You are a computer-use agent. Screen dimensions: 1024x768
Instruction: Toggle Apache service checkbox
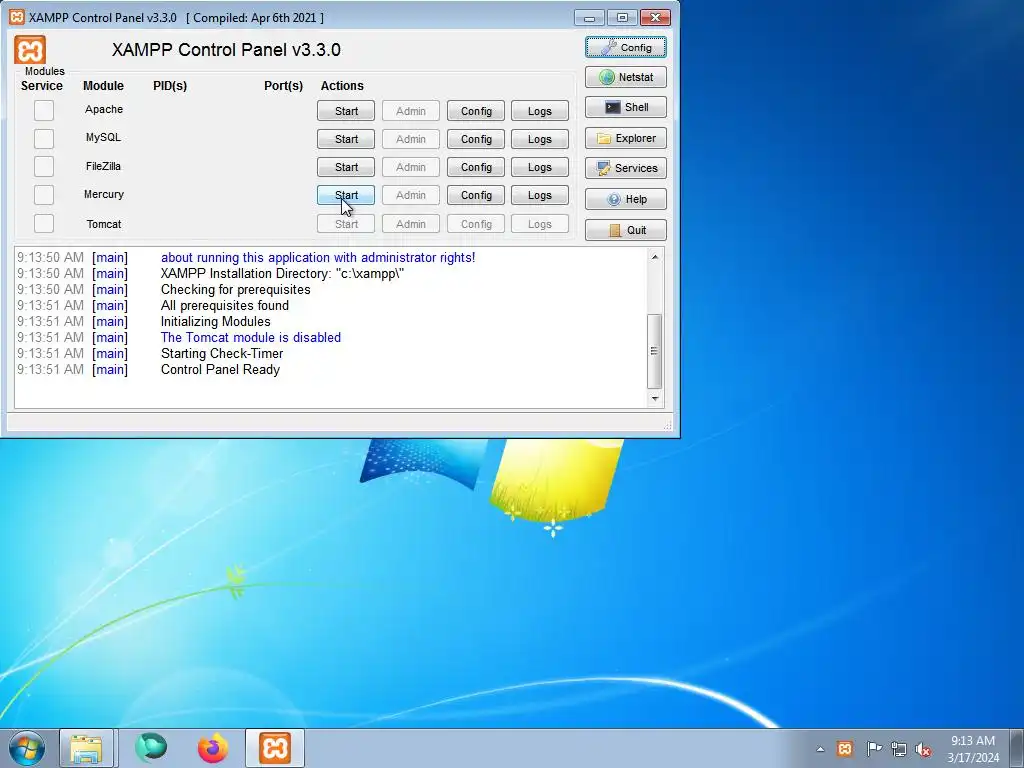(x=44, y=110)
